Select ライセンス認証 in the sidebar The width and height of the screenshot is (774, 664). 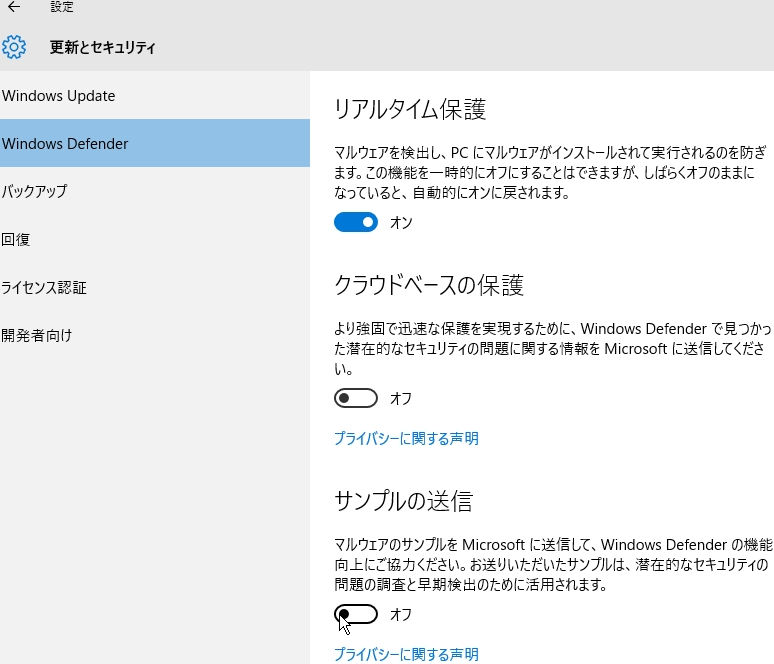point(155,287)
